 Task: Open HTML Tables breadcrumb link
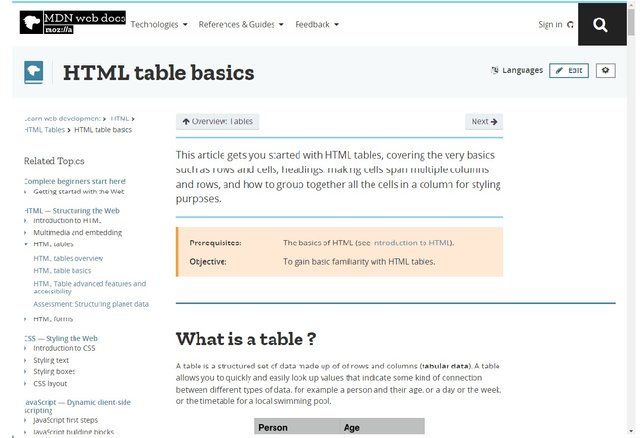tap(45, 129)
